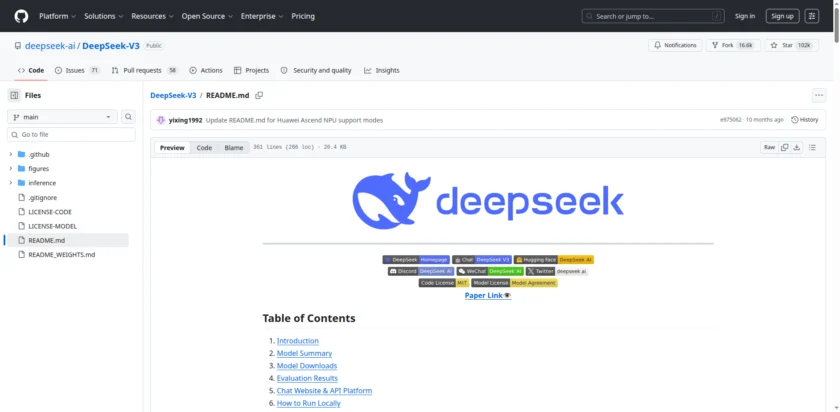Open the Solutions dropdown menu

coord(103,16)
